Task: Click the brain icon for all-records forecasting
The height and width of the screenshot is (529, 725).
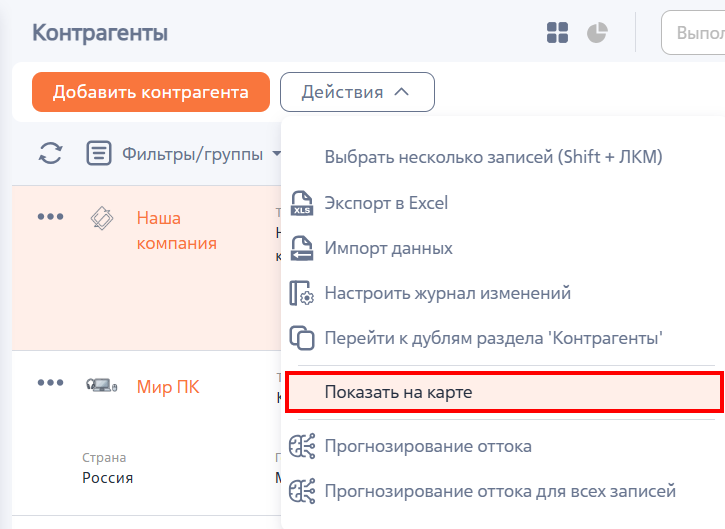Action: [x=302, y=491]
